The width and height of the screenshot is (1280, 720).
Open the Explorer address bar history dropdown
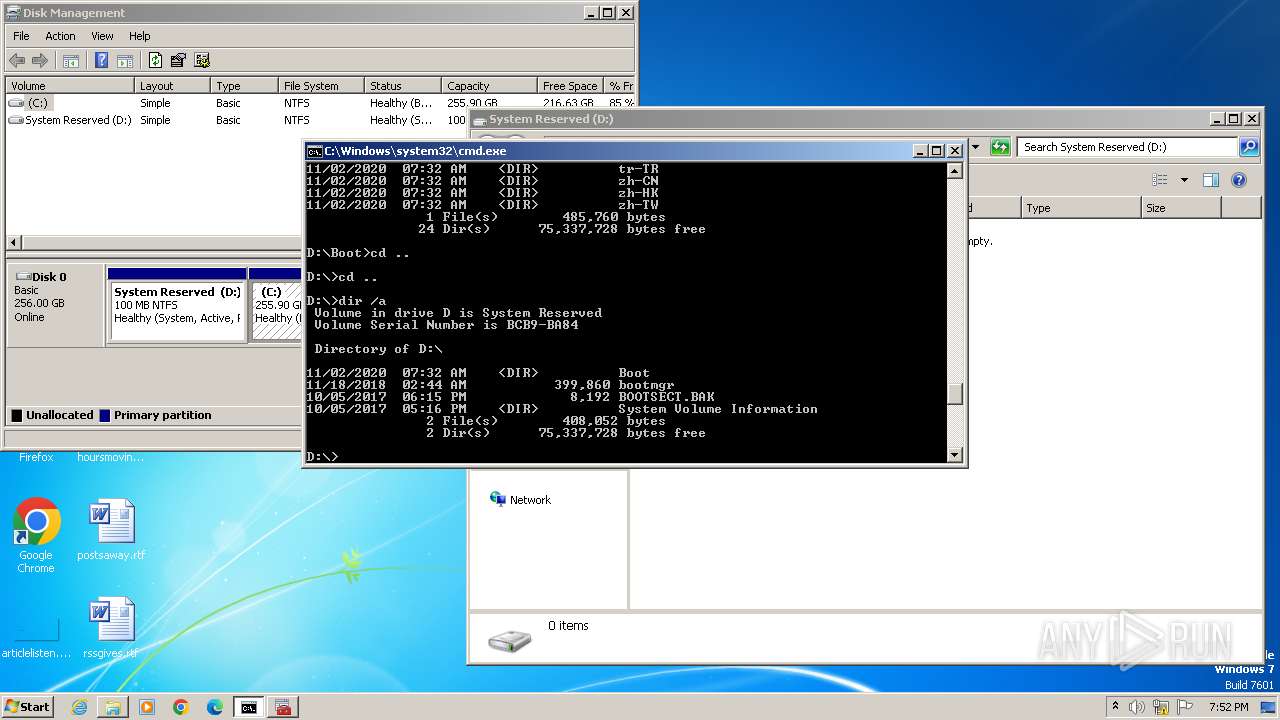974,147
